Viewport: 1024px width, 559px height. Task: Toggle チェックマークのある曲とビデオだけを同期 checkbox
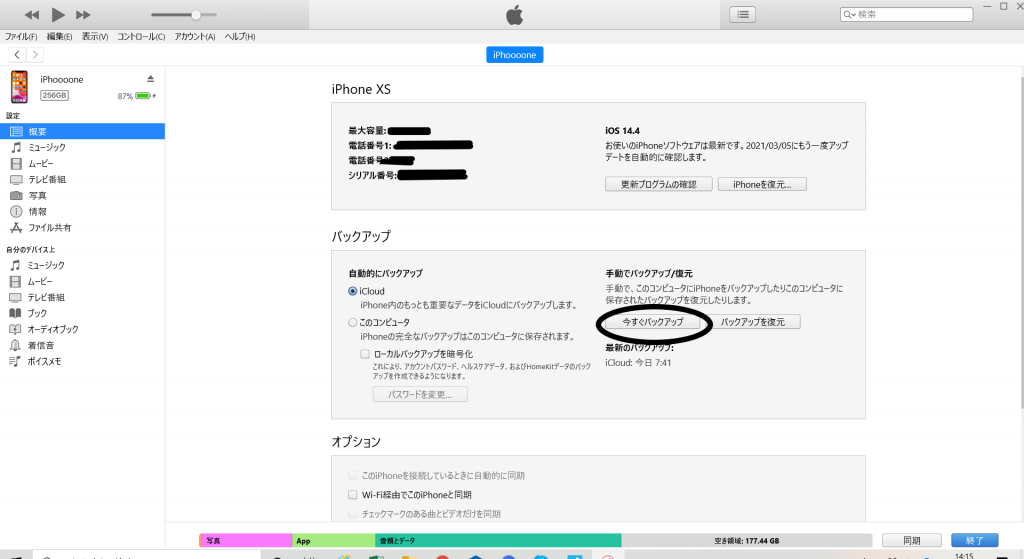(353, 514)
